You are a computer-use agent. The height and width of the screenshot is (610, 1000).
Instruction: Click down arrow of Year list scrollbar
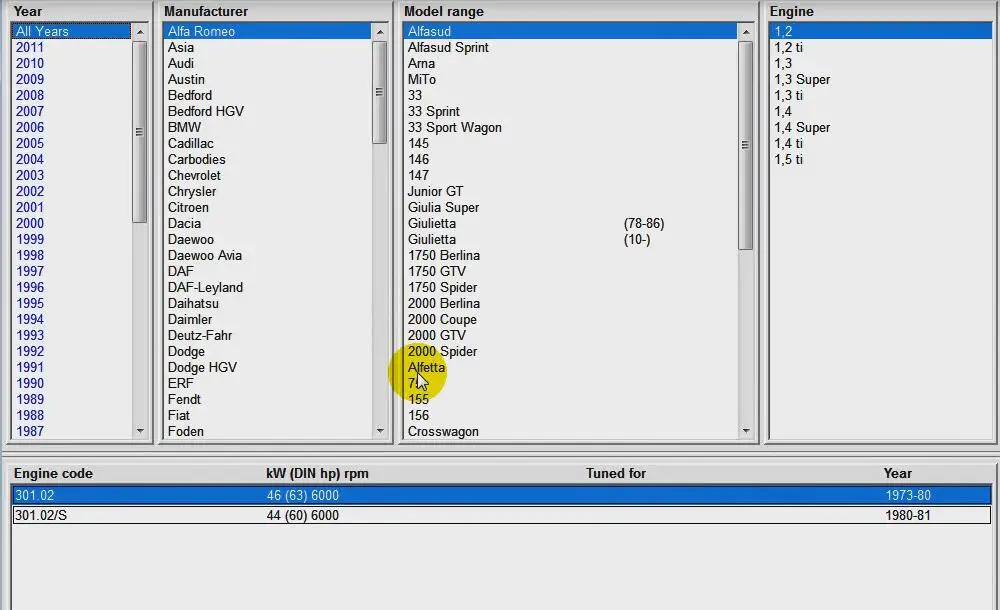(x=140, y=431)
